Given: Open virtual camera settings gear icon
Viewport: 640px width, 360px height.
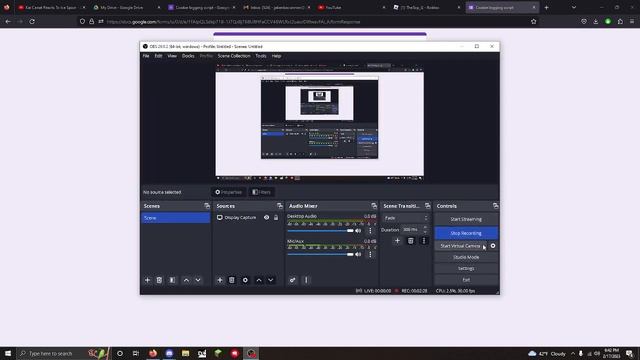Looking at the screenshot, I should (x=493, y=246).
